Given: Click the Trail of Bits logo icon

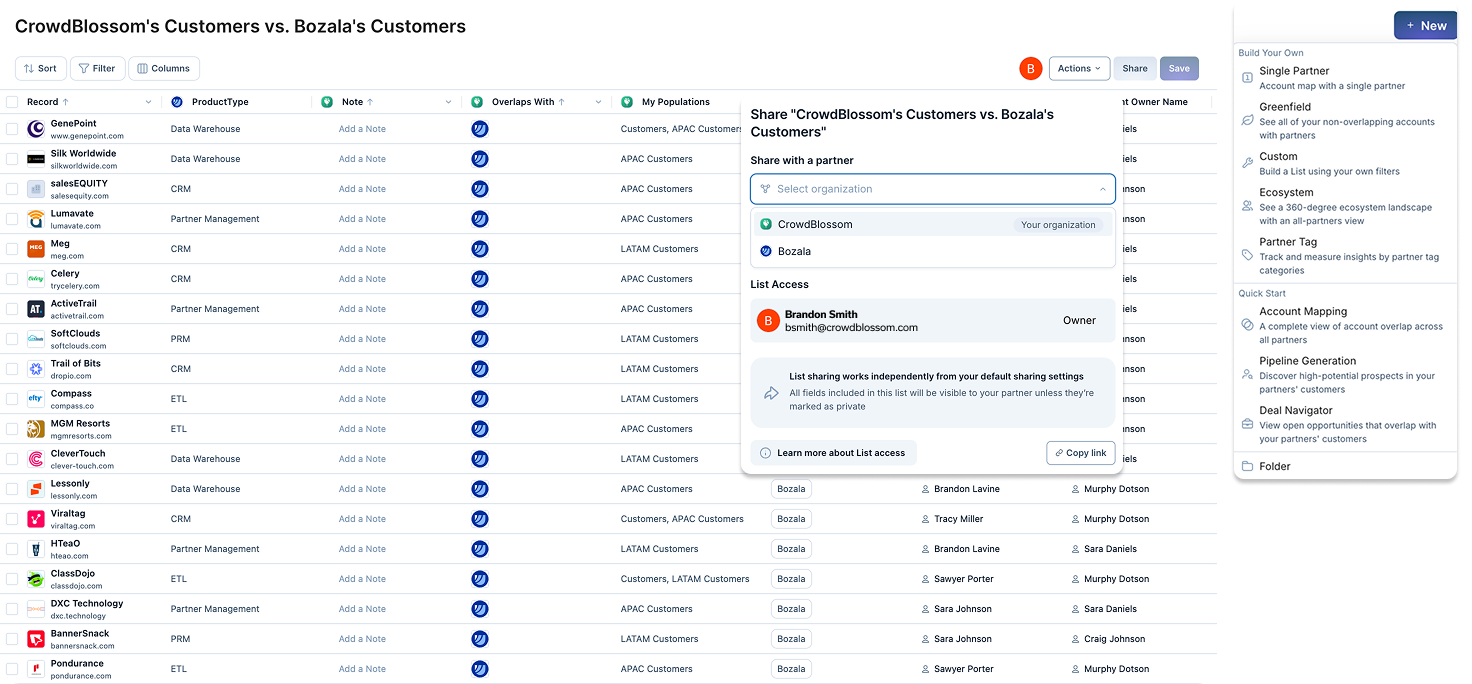Looking at the screenshot, I should pyautogui.click(x=36, y=369).
